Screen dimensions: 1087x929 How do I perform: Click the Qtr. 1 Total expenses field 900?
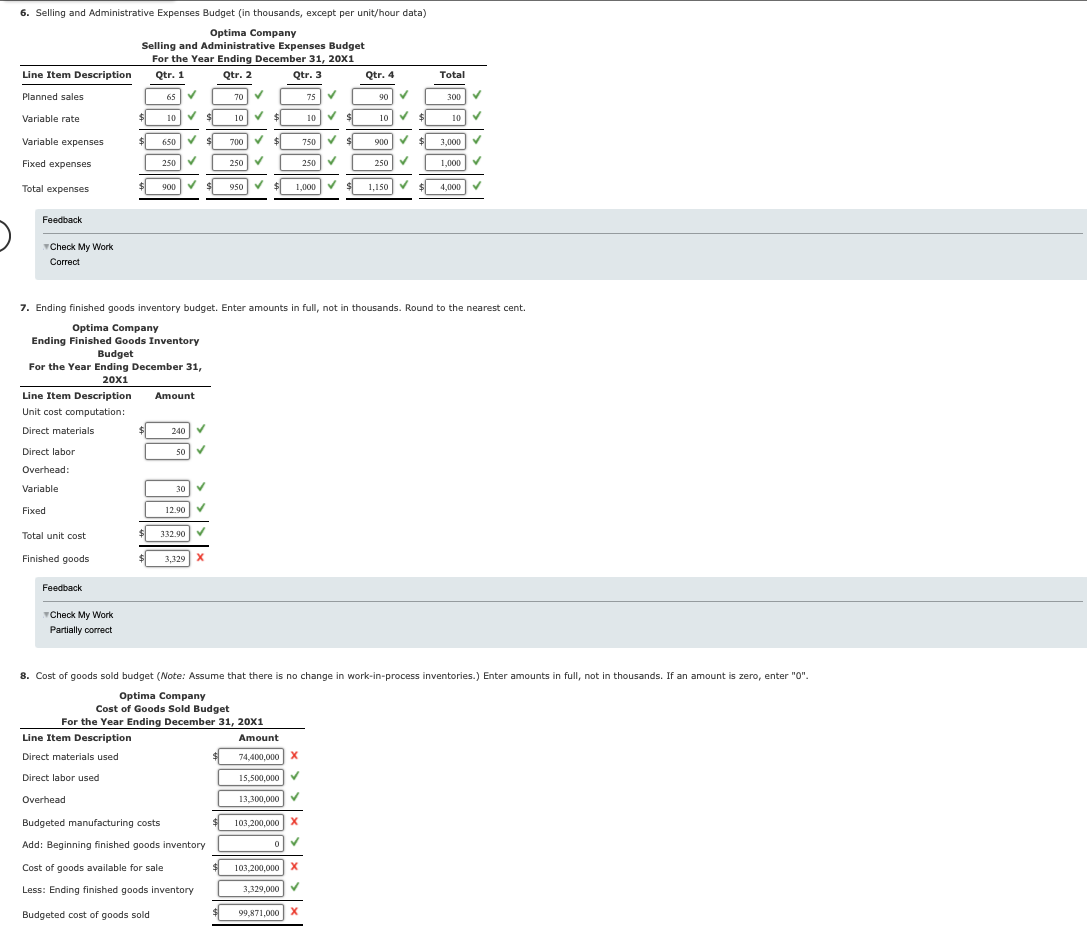click(x=163, y=186)
